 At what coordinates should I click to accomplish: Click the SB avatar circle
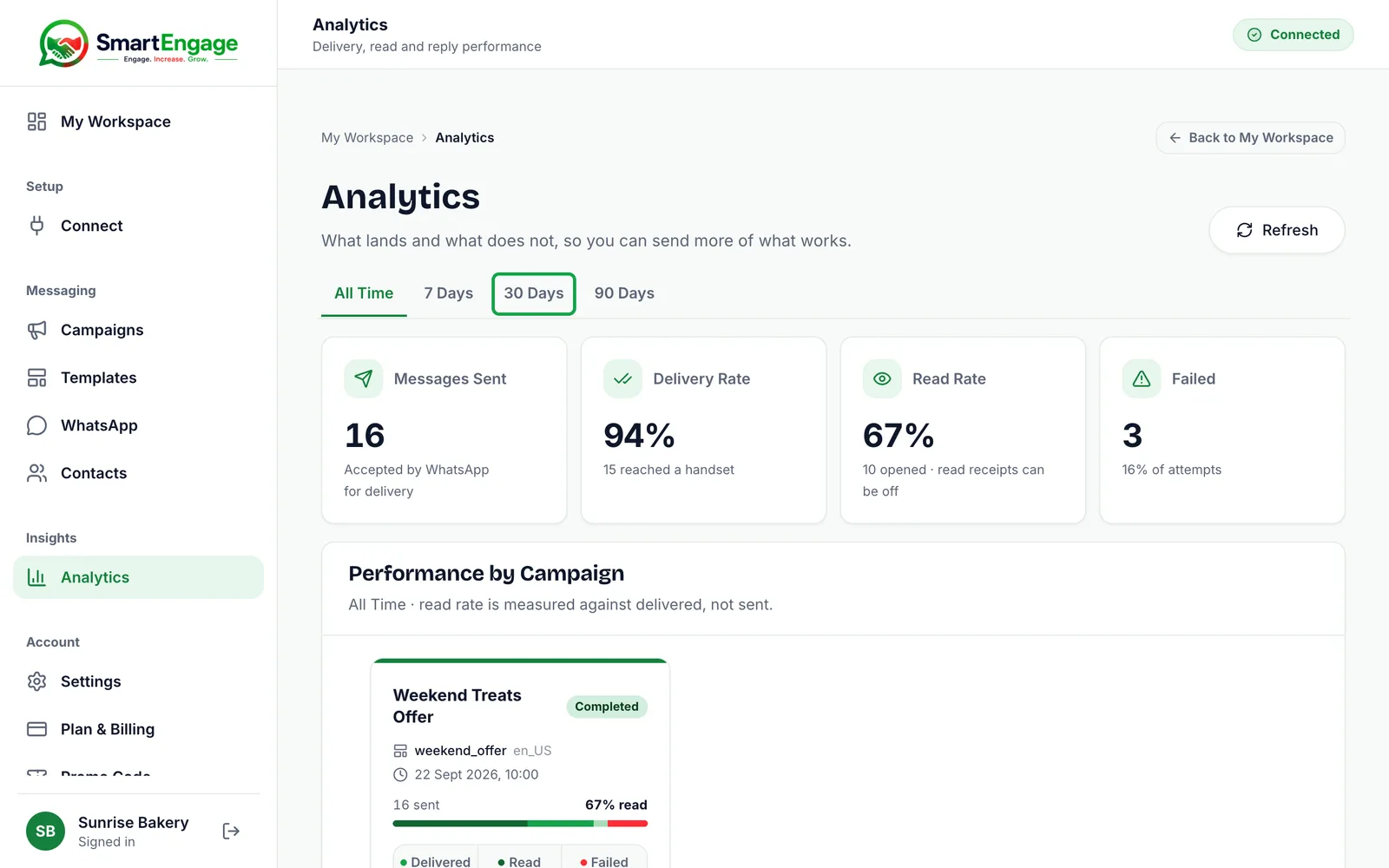[x=45, y=832]
